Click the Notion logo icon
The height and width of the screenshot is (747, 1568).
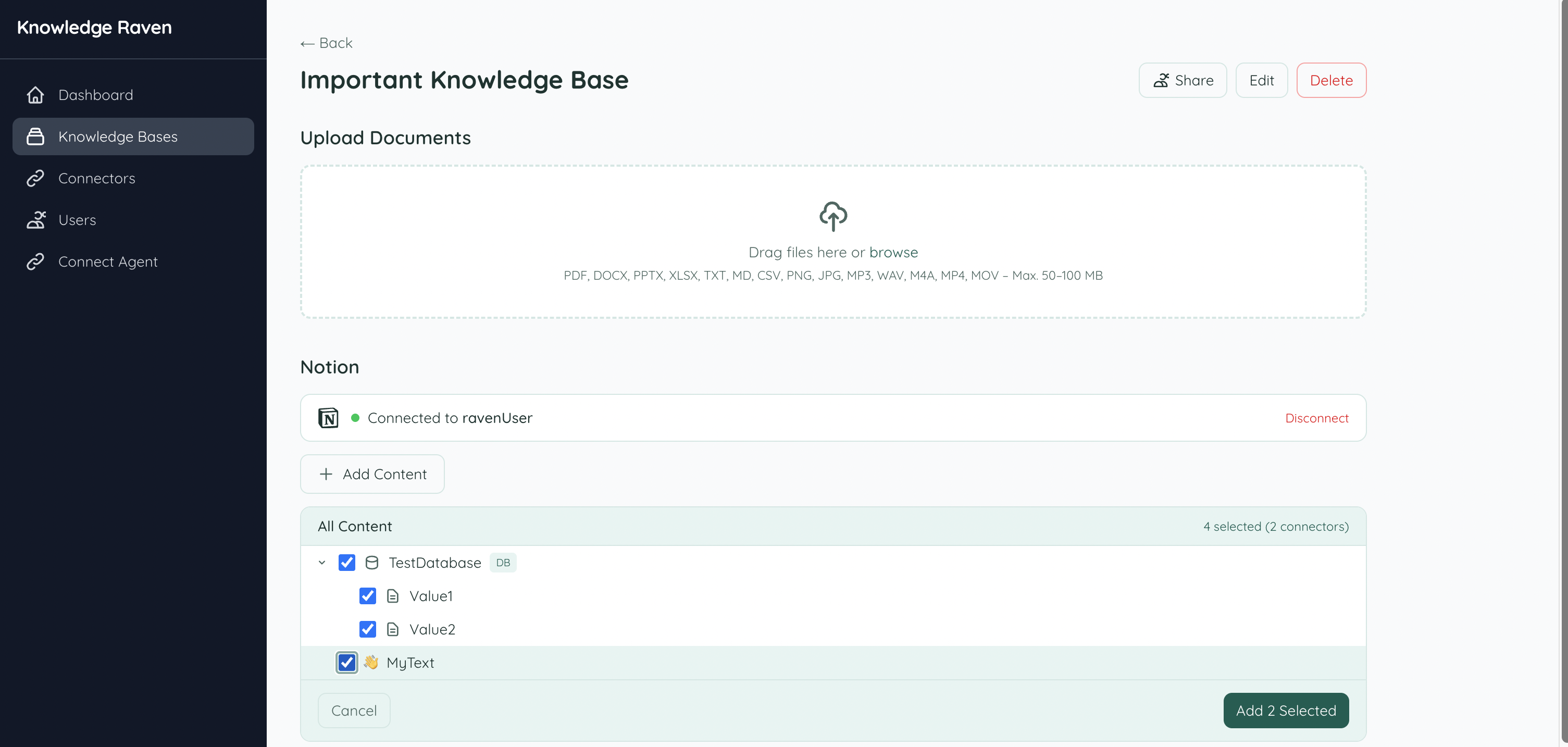[x=329, y=418]
